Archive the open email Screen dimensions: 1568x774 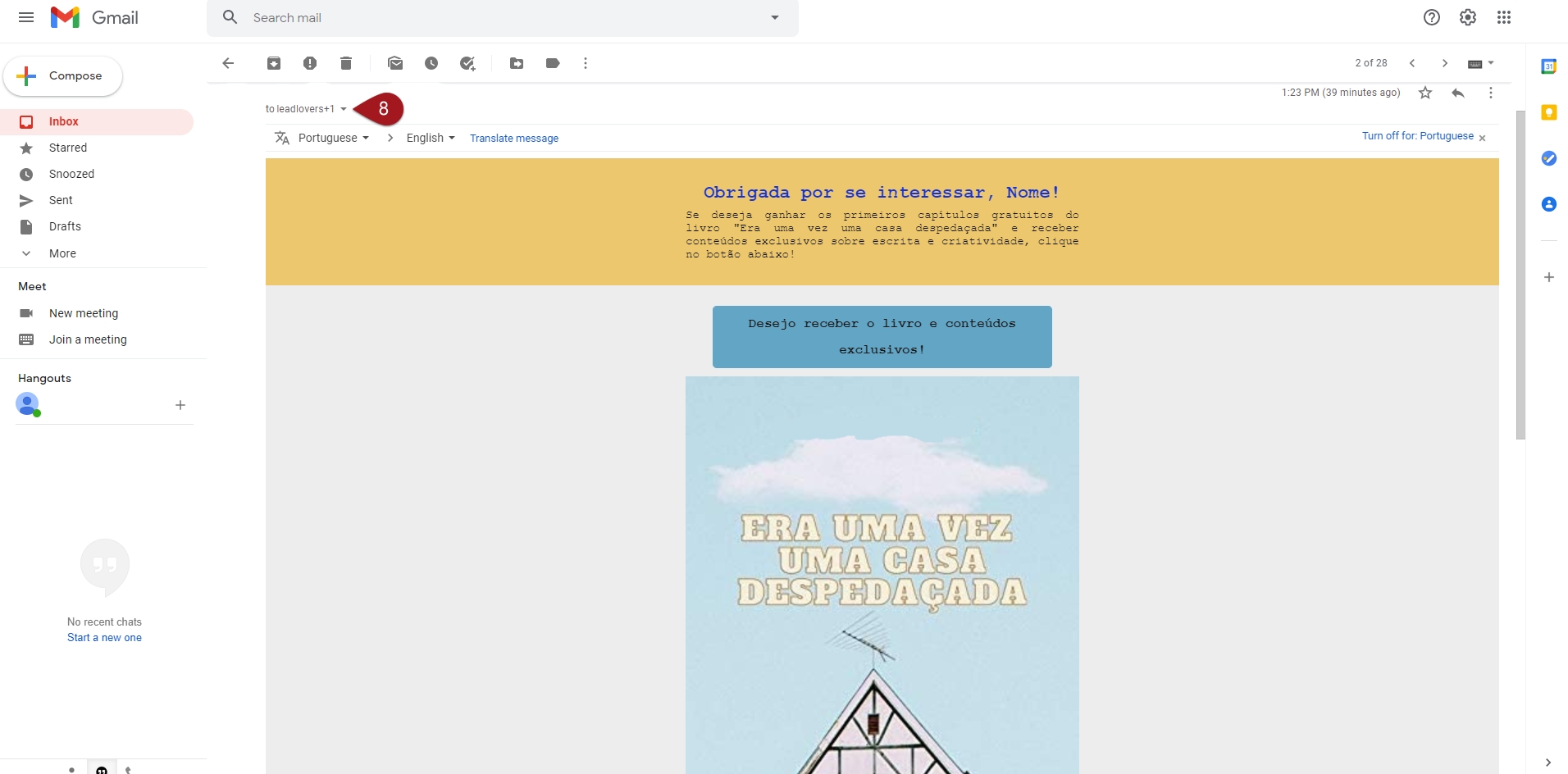274,63
